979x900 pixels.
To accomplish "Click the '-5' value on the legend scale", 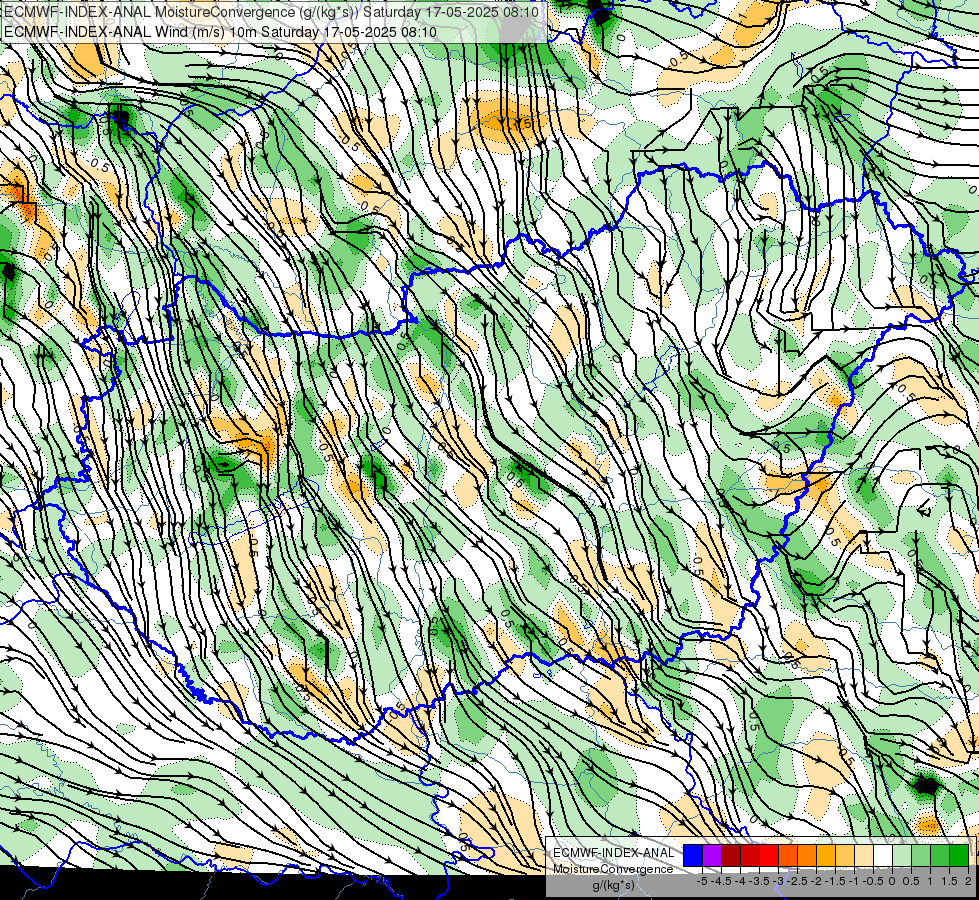I will click(x=702, y=881).
